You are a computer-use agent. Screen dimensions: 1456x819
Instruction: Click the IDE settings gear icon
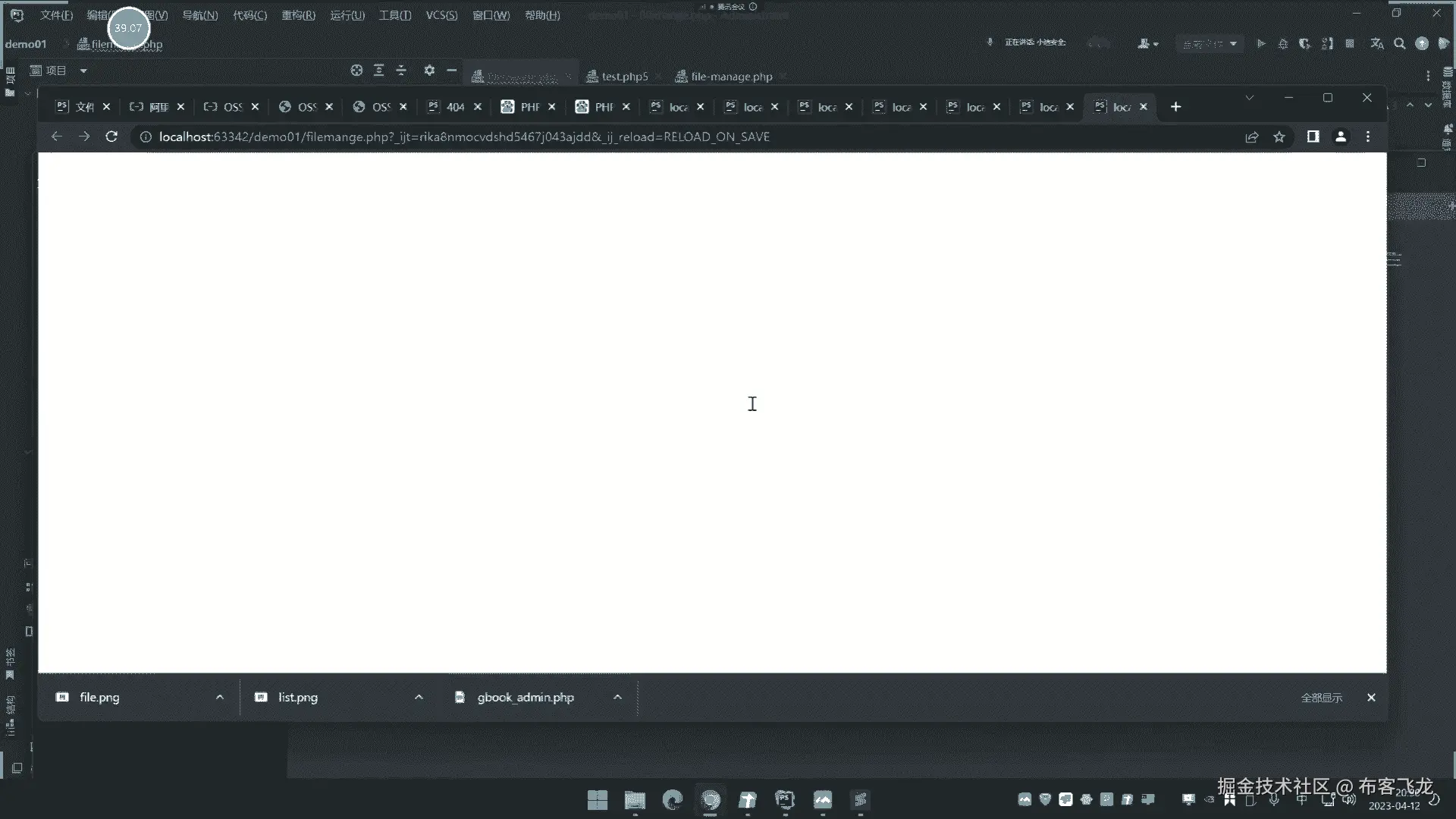pyautogui.click(x=429, y=71)
